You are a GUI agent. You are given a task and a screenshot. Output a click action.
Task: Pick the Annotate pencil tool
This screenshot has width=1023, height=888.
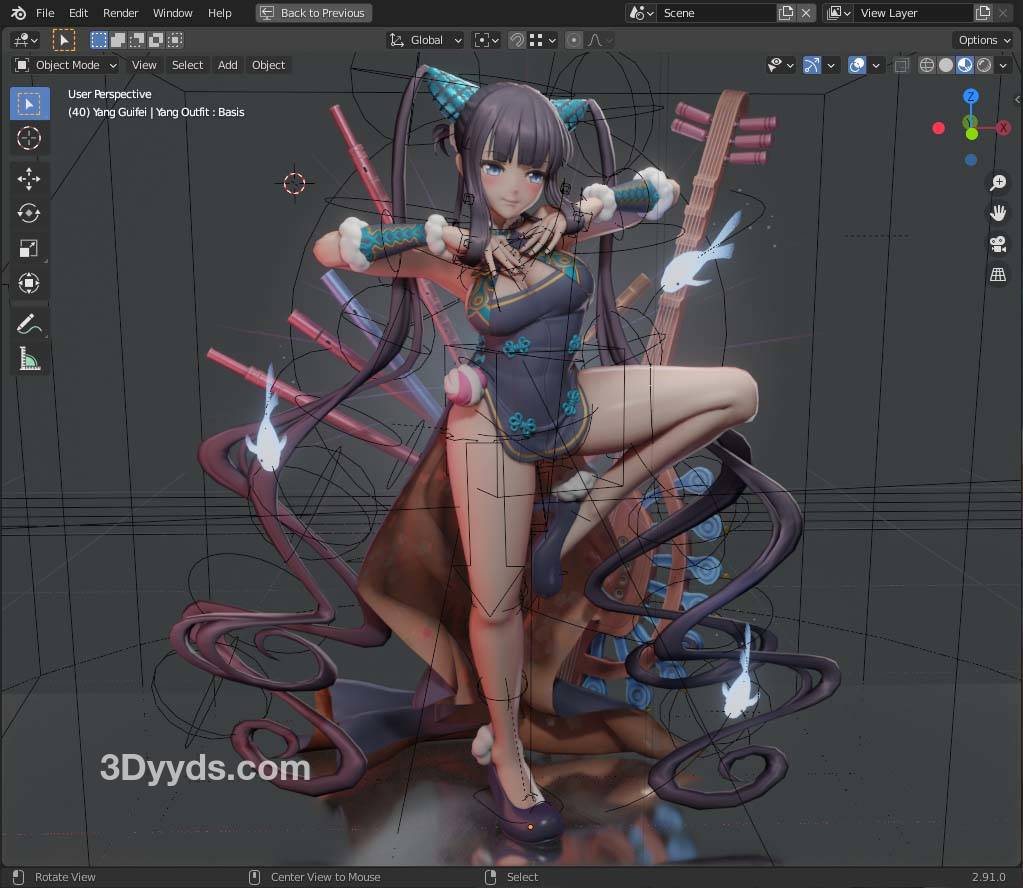(29, 324)
